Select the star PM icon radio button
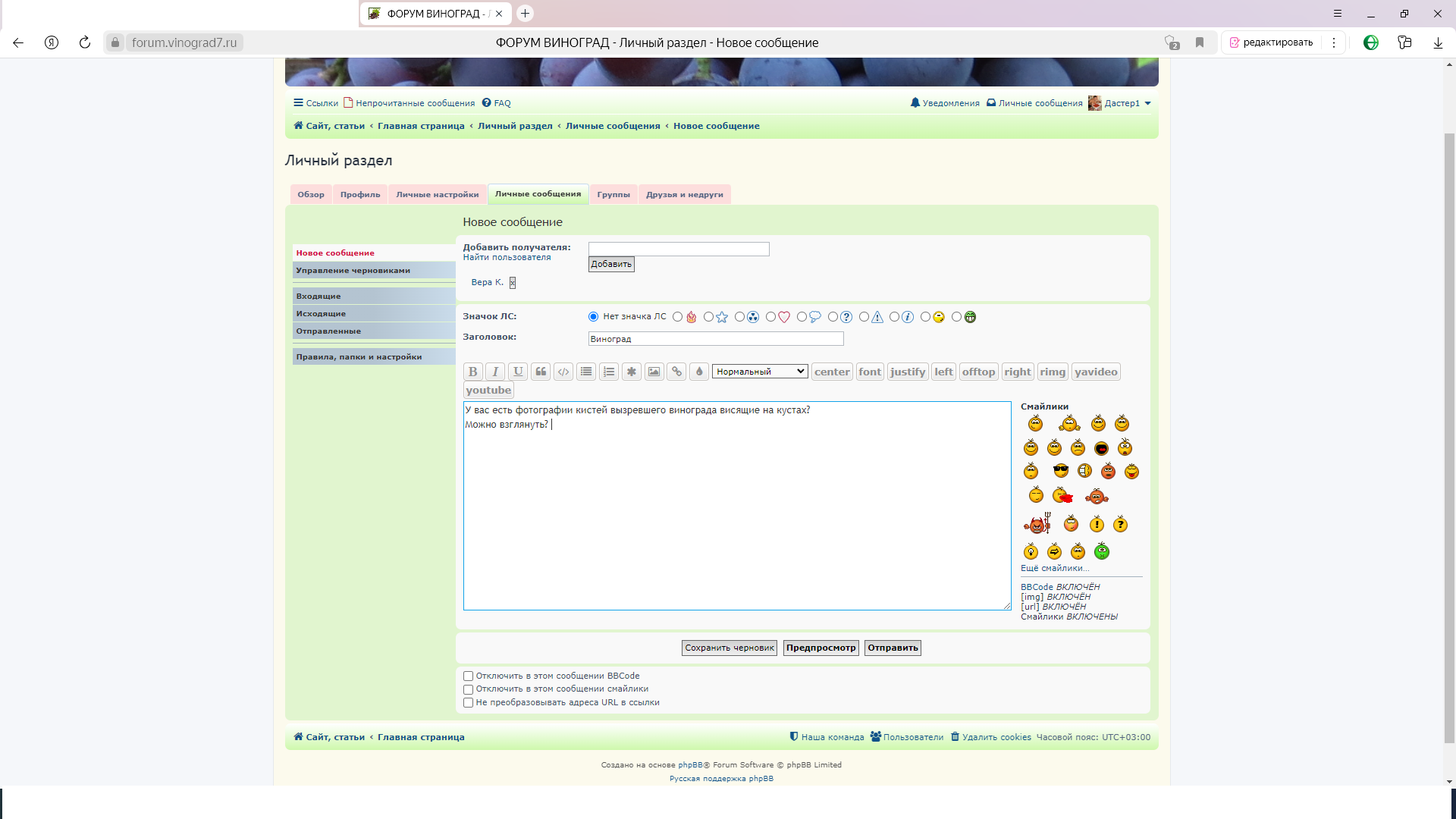Image resolution: width=1456 pixels, height=819 pixels. [x=708, y=317]
